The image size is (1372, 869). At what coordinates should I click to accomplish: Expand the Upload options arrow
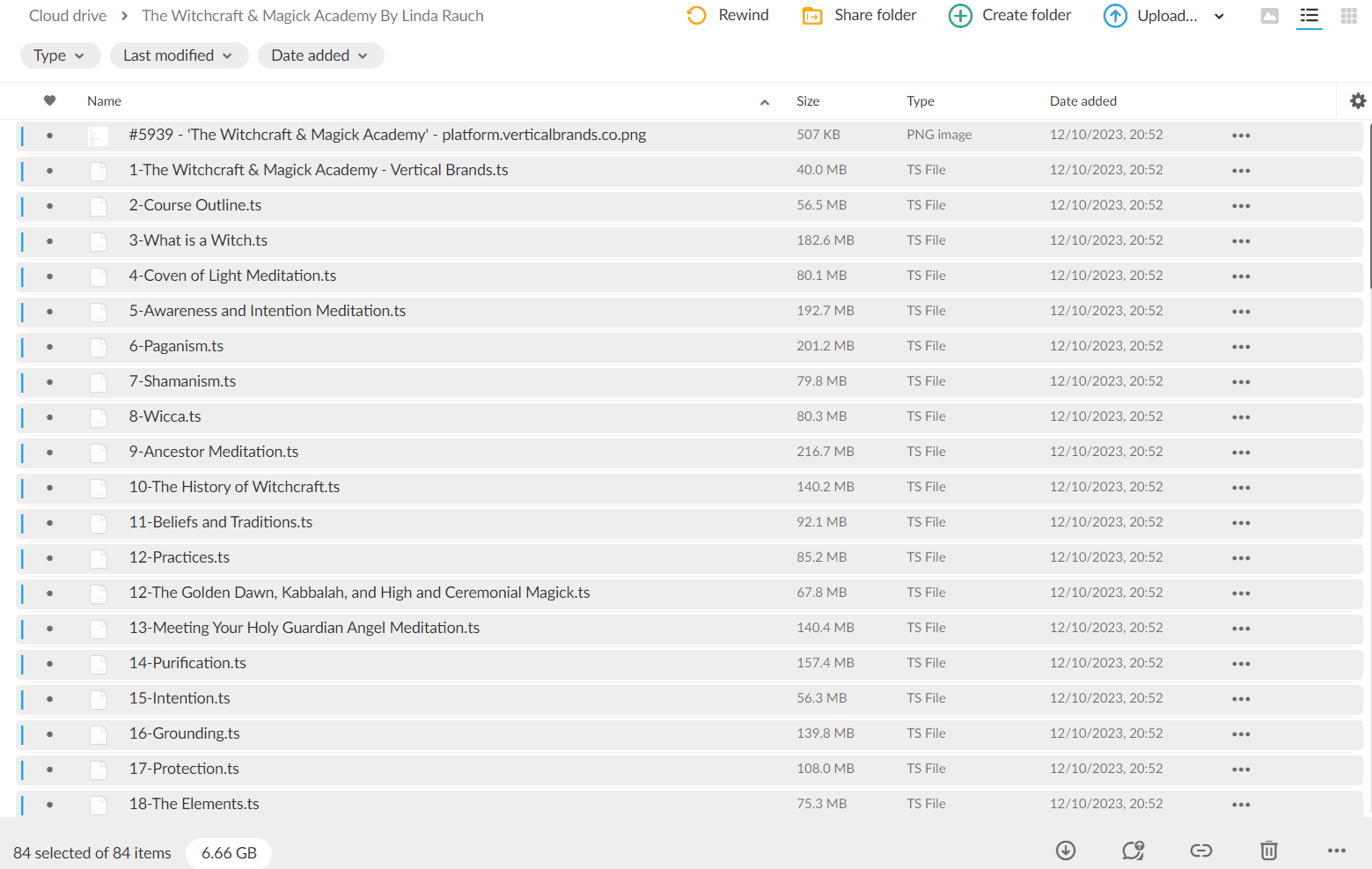[1219, 16]
